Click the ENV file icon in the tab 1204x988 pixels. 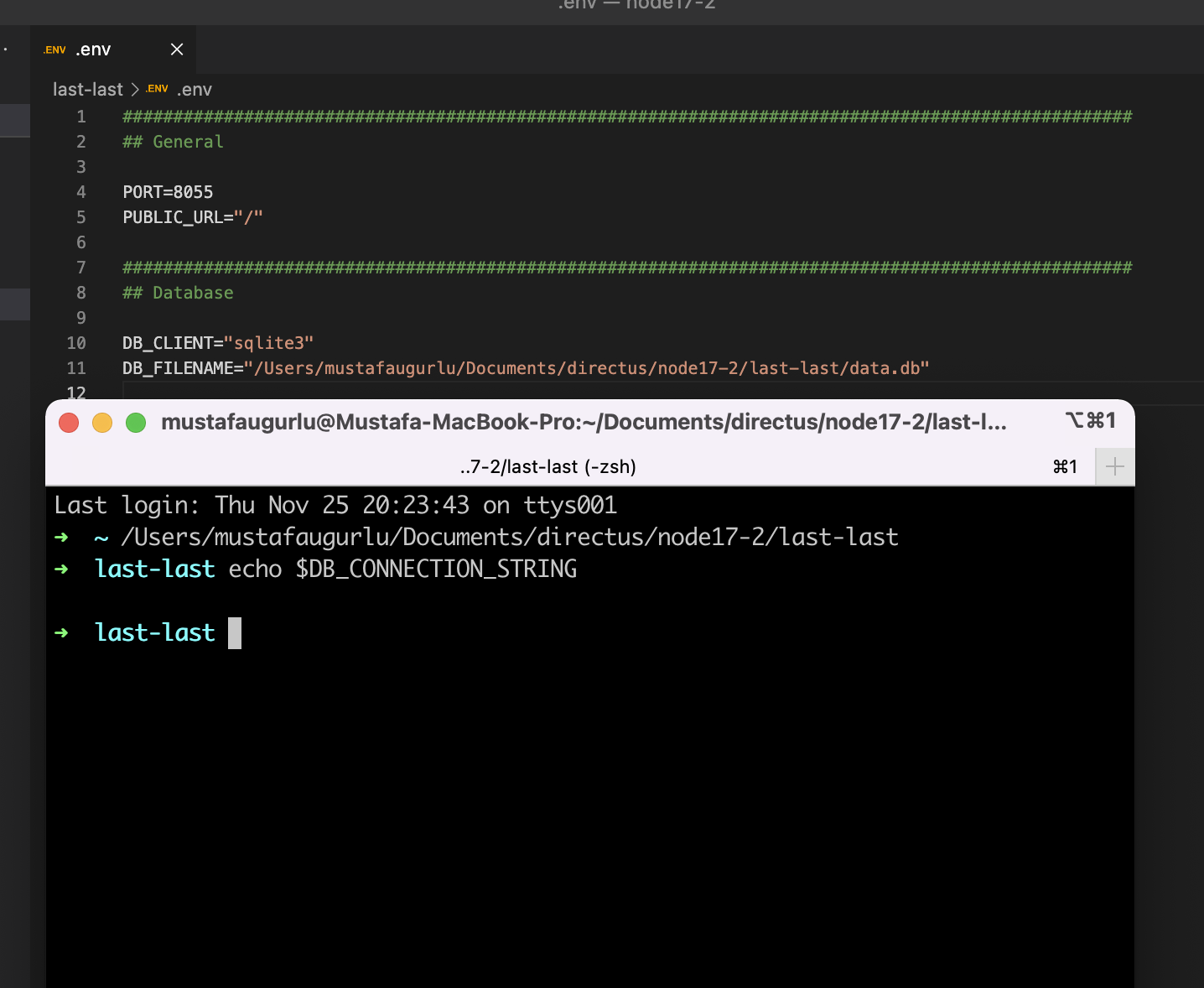click(54, 50)
